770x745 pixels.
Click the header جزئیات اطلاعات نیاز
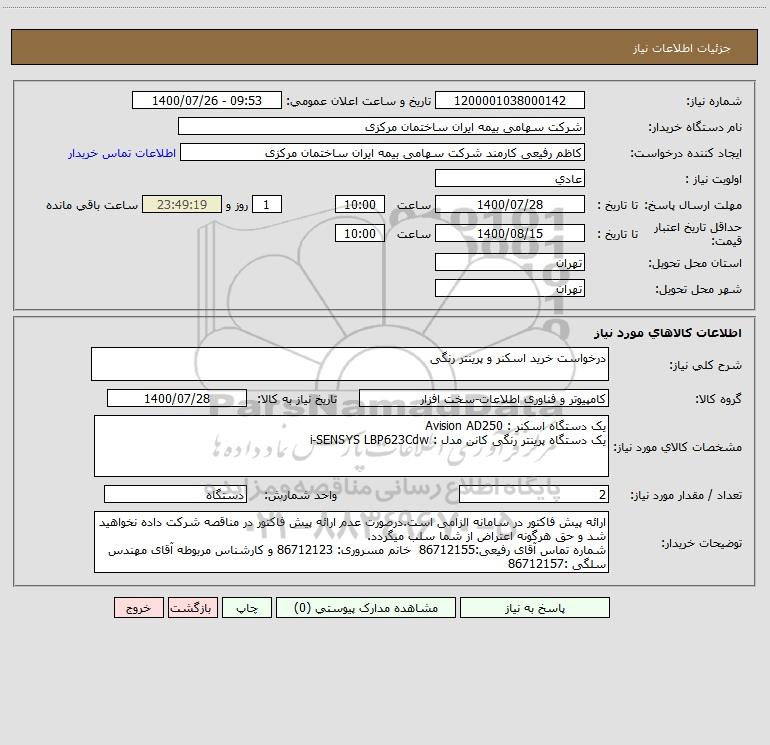pos(682,48)
